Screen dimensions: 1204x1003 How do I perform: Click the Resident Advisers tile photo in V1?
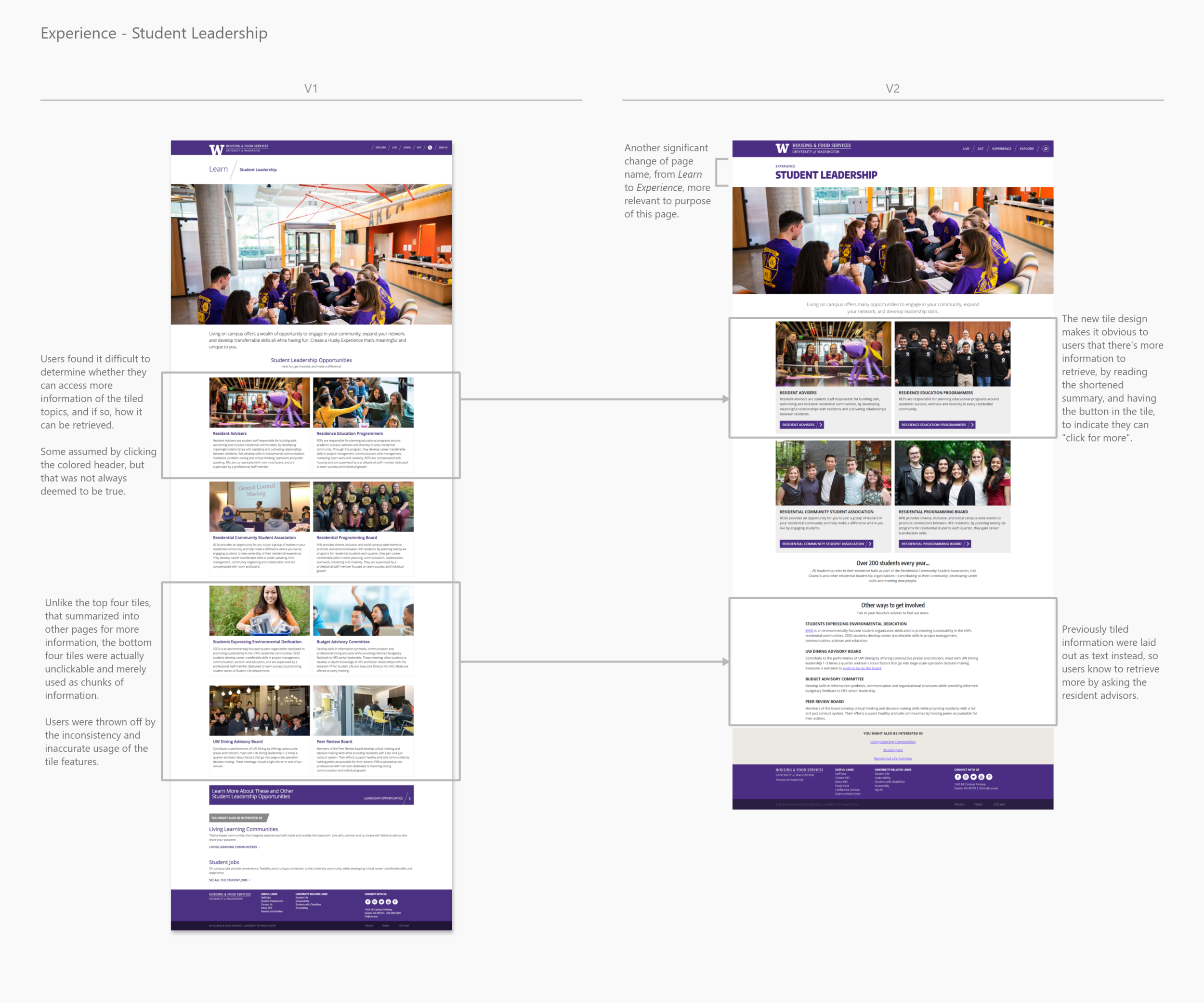(259, 403)
